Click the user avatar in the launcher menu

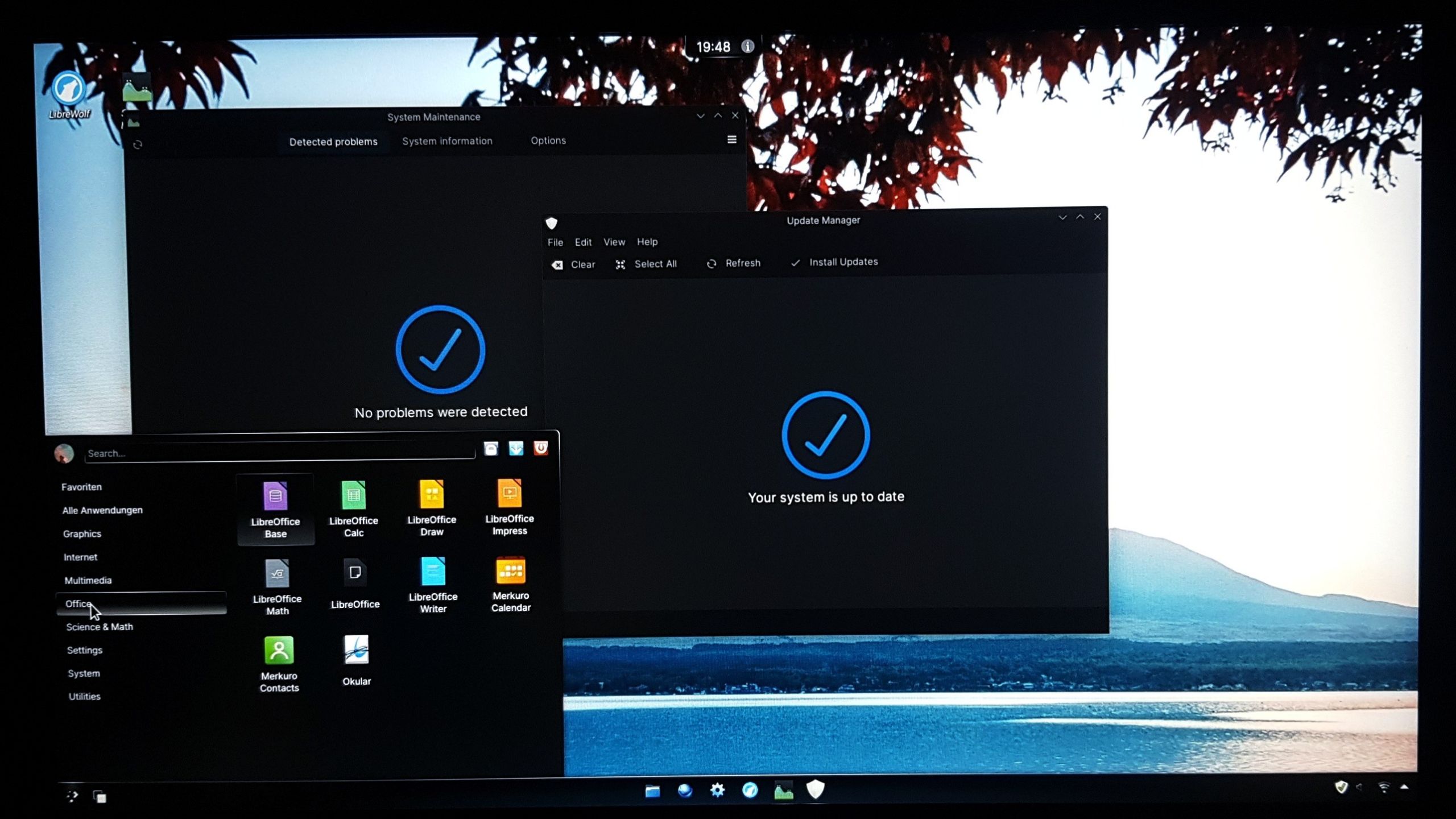[x=64, y=453]
